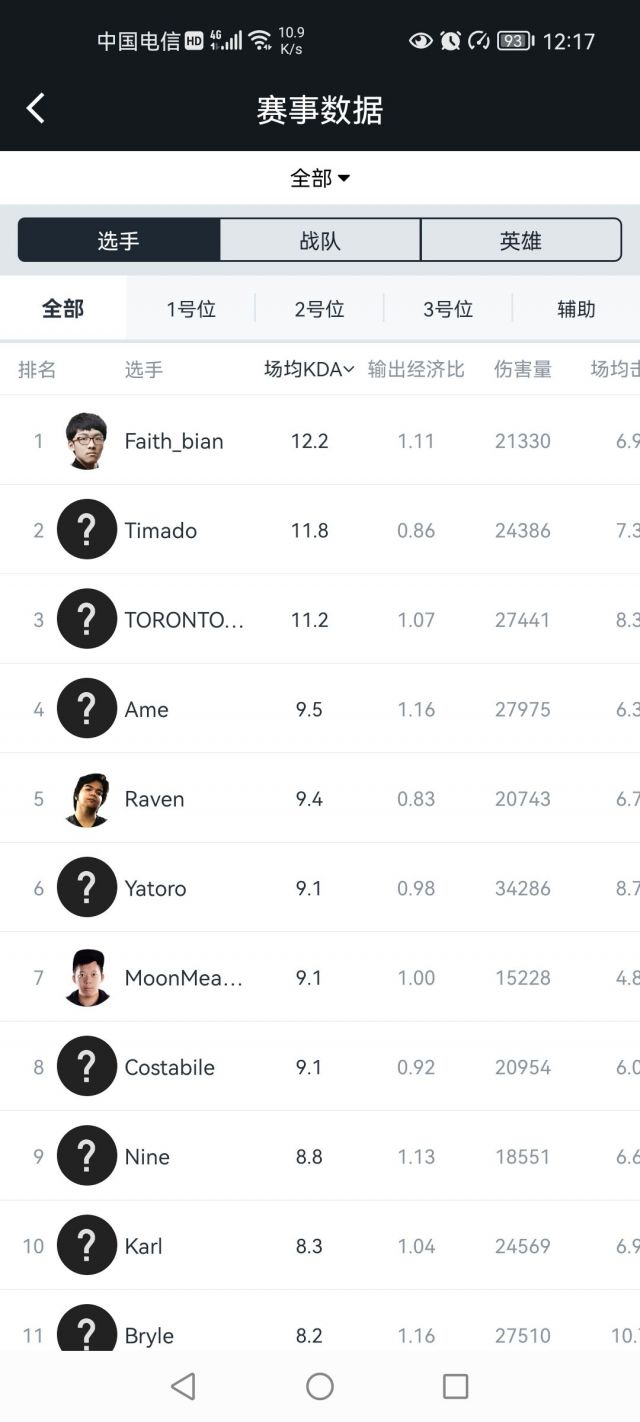640x1422 pixels.
Task: Sort by 场均KDA column header
Action: point(308,370)
